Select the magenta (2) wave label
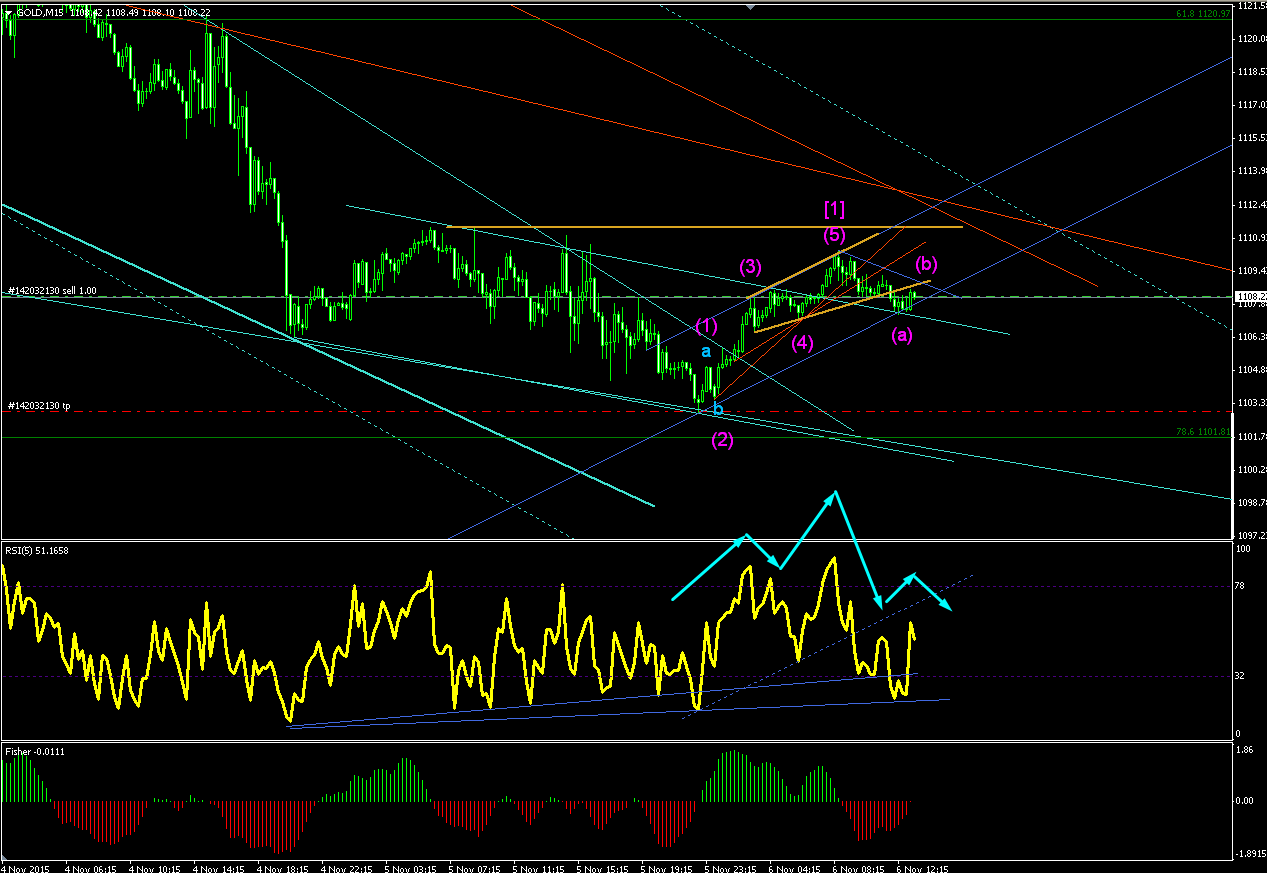The image size is (1267, 873). [723, 440]
